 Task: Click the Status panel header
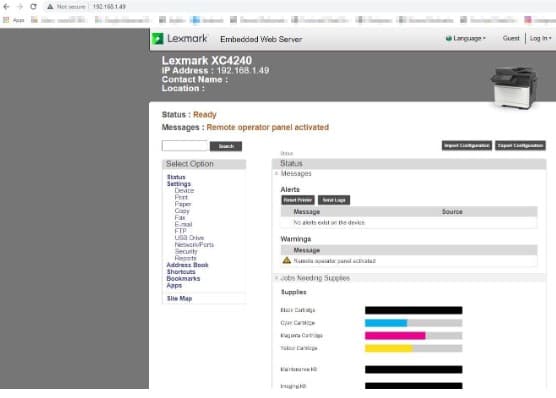[x=409, y=164]
